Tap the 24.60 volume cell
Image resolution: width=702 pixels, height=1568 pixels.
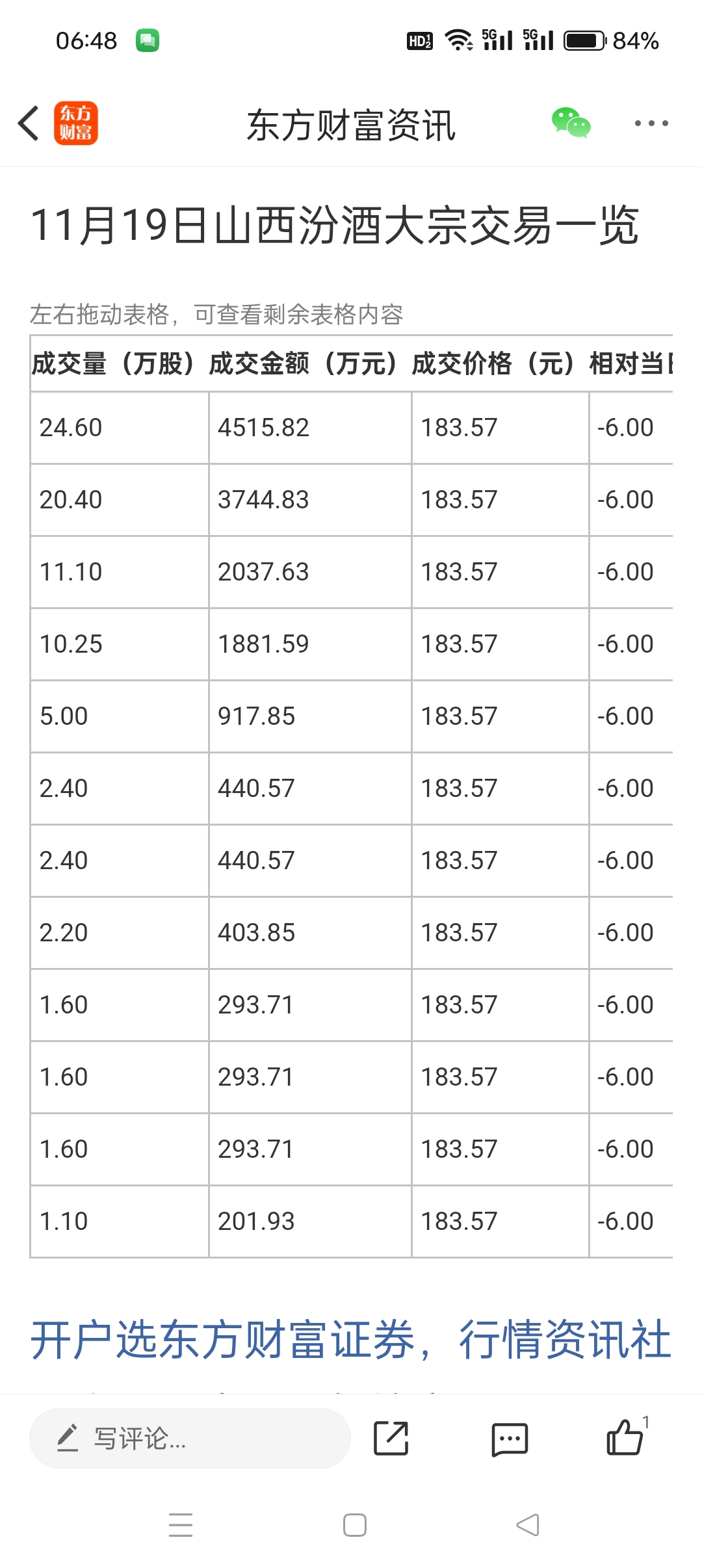120,428
